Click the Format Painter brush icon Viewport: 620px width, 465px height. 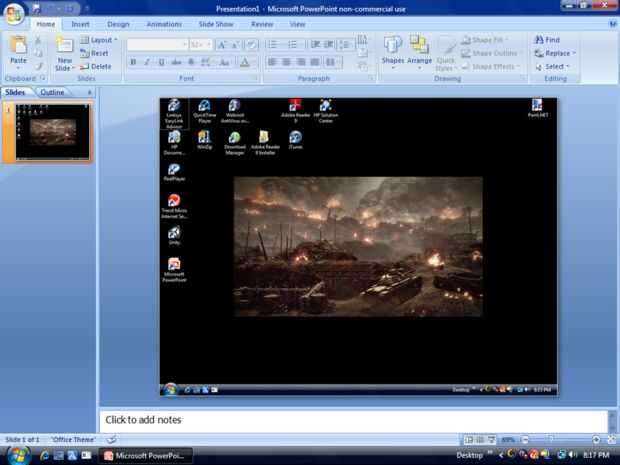[x=38, y=66]
